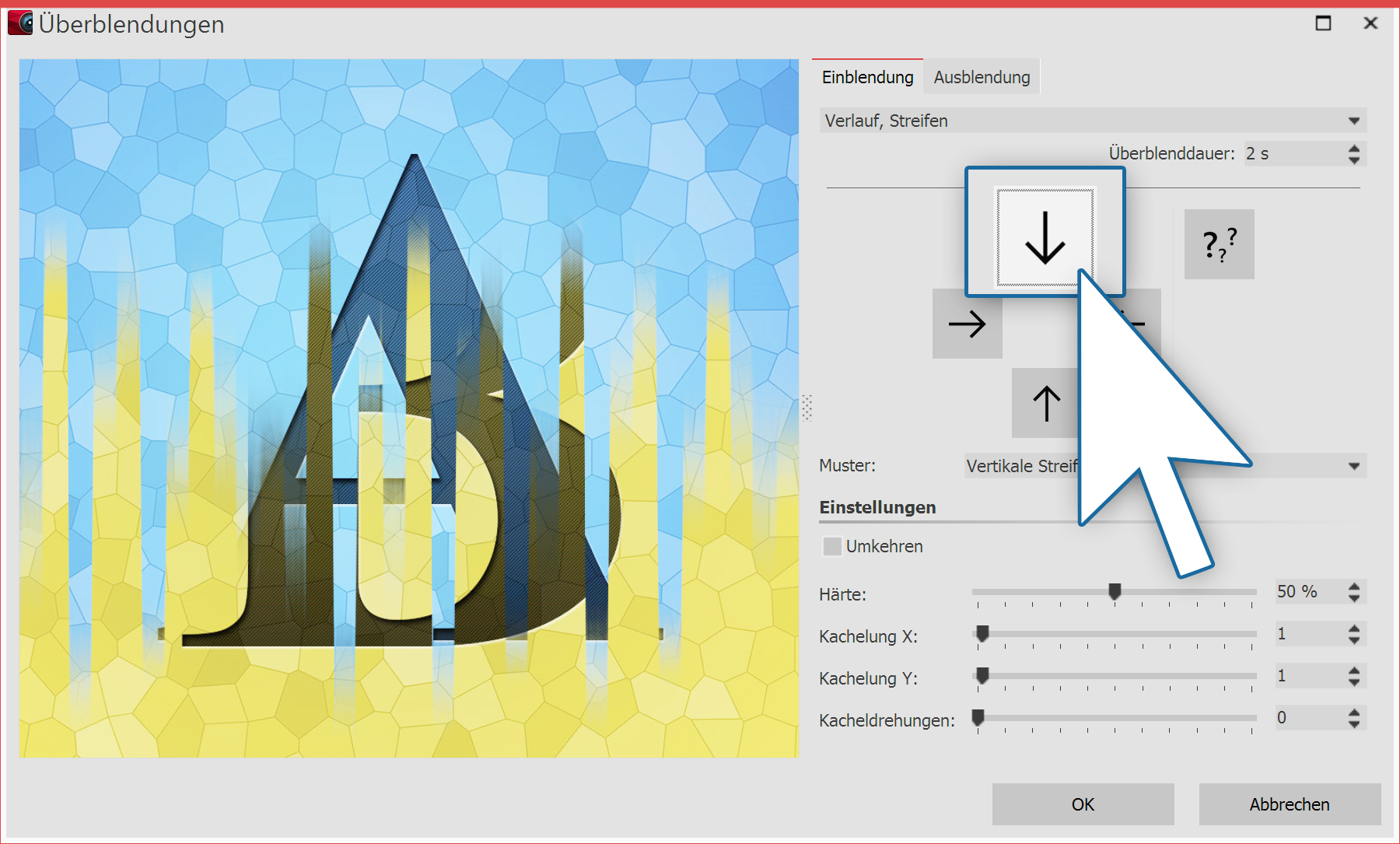This screenshot has width=1400, height=844.
Task: Switch to the Einblendung tab
Action: [x=867, y=77]
